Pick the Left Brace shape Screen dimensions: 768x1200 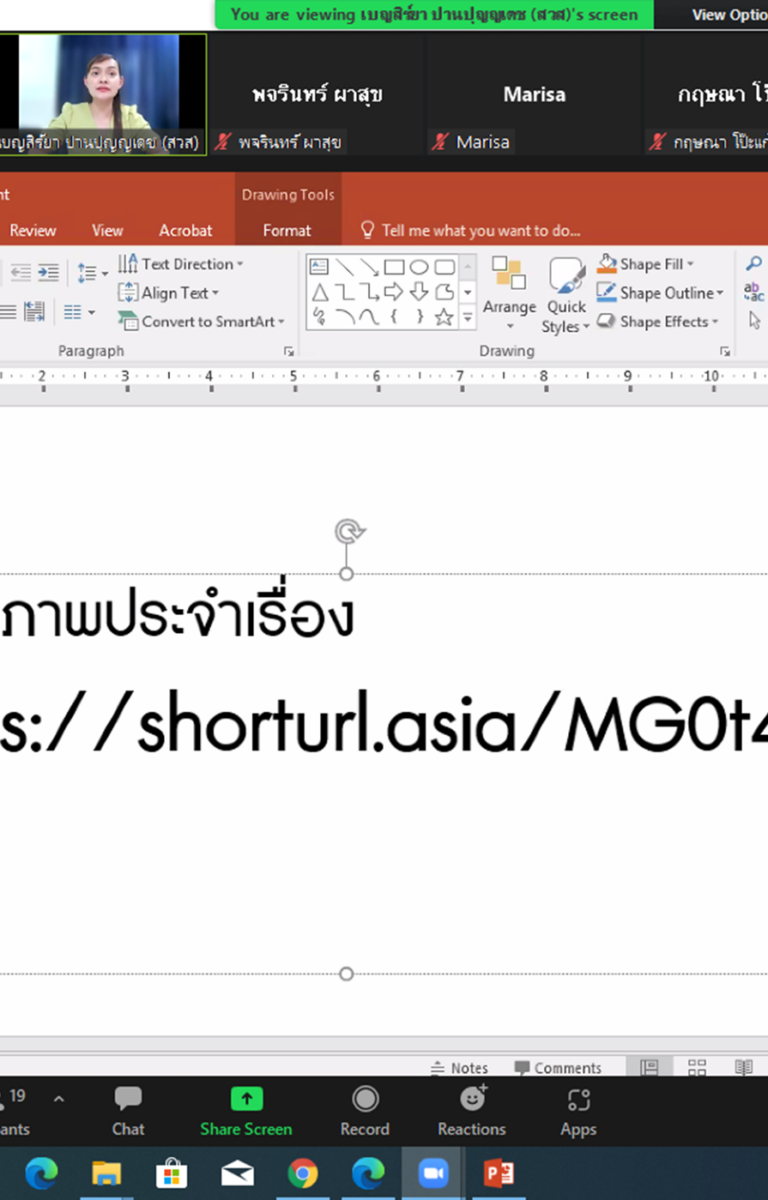coord(394,317)
